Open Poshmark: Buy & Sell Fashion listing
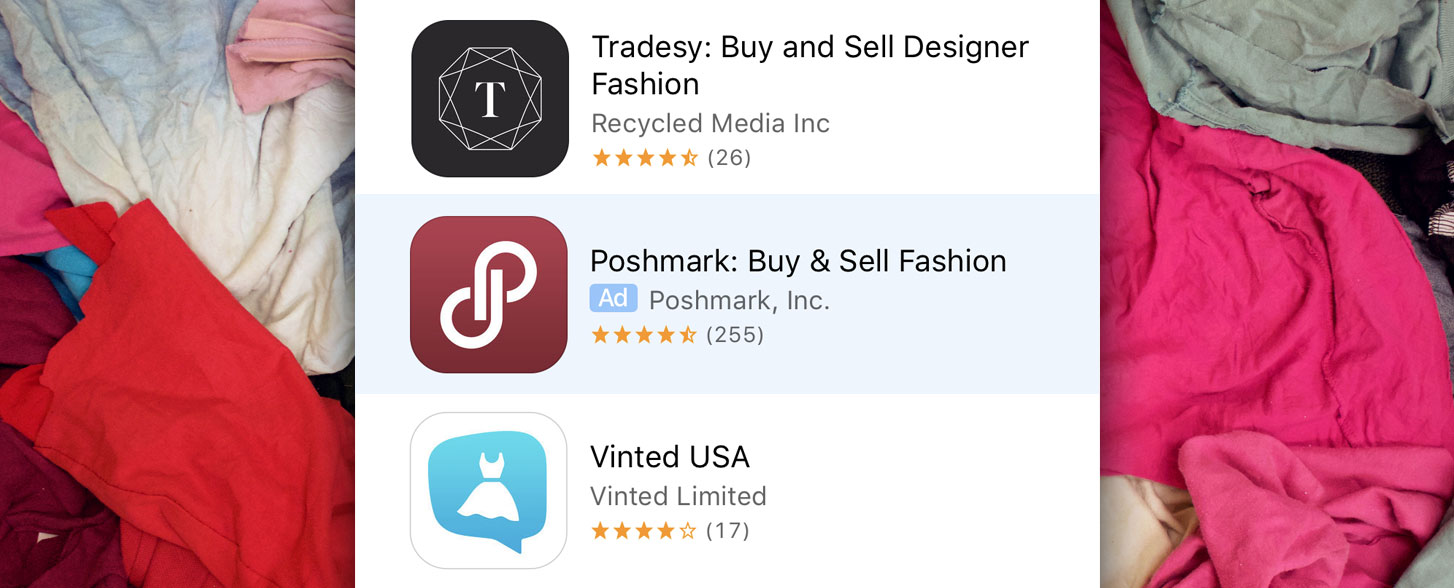The width and height of the screenshot is (1454, 588). click(798, 260)
